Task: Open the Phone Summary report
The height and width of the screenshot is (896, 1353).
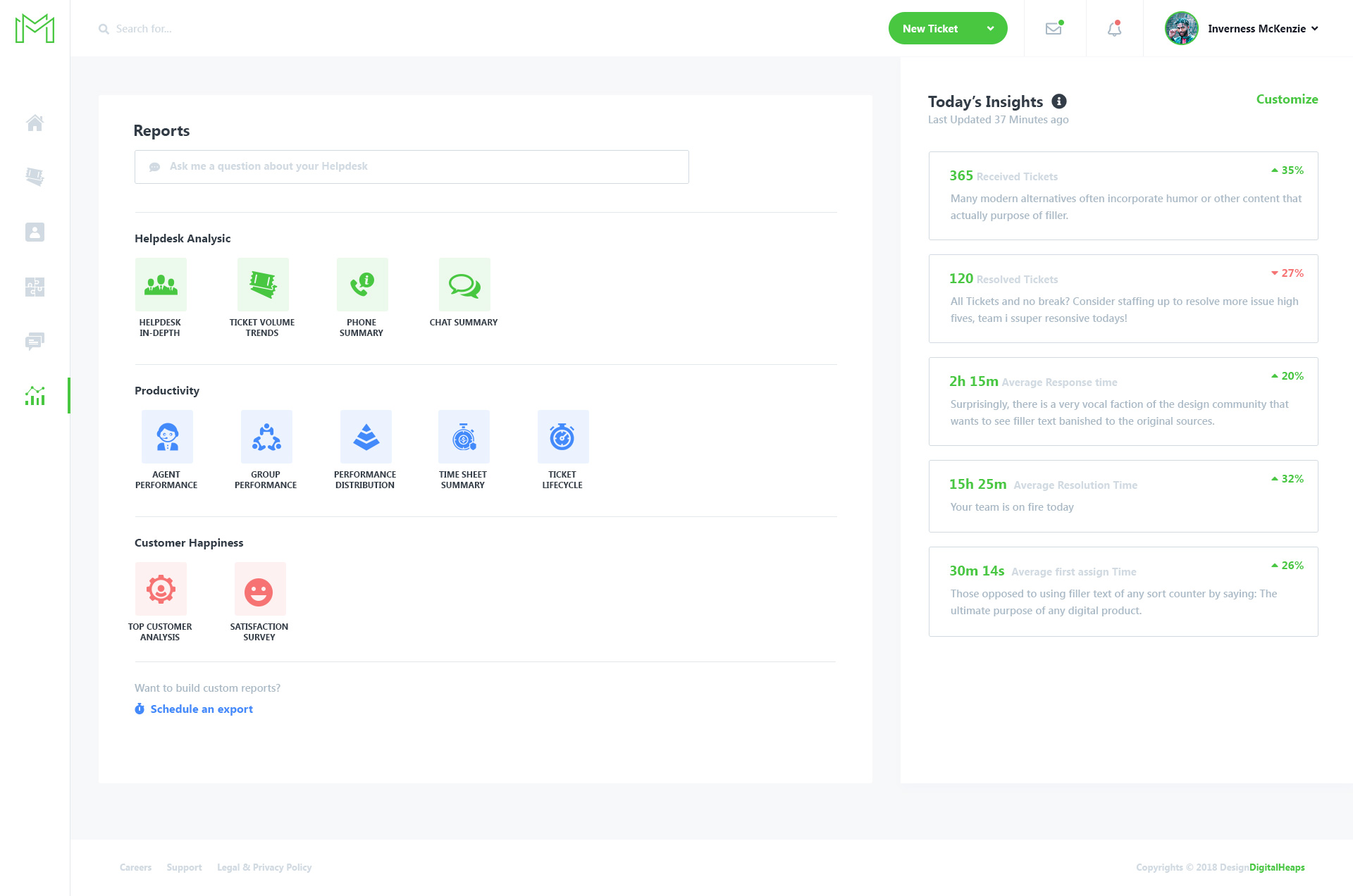Action: click(362, 285)
